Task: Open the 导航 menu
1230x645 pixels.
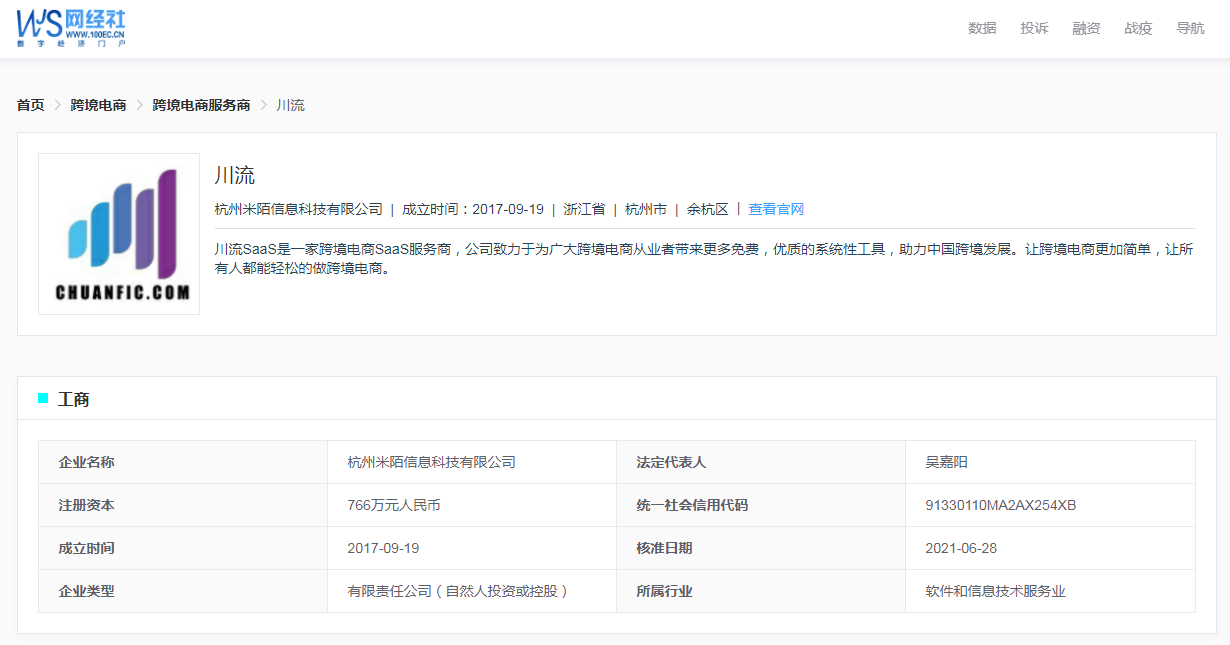Action: 1190,28
